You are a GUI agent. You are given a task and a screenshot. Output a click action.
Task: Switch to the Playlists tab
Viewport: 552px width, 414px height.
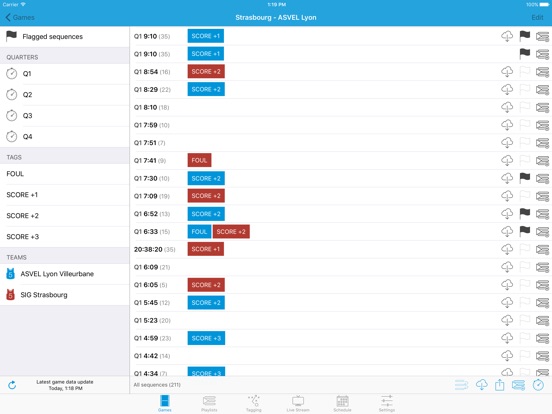click(209, 403)
